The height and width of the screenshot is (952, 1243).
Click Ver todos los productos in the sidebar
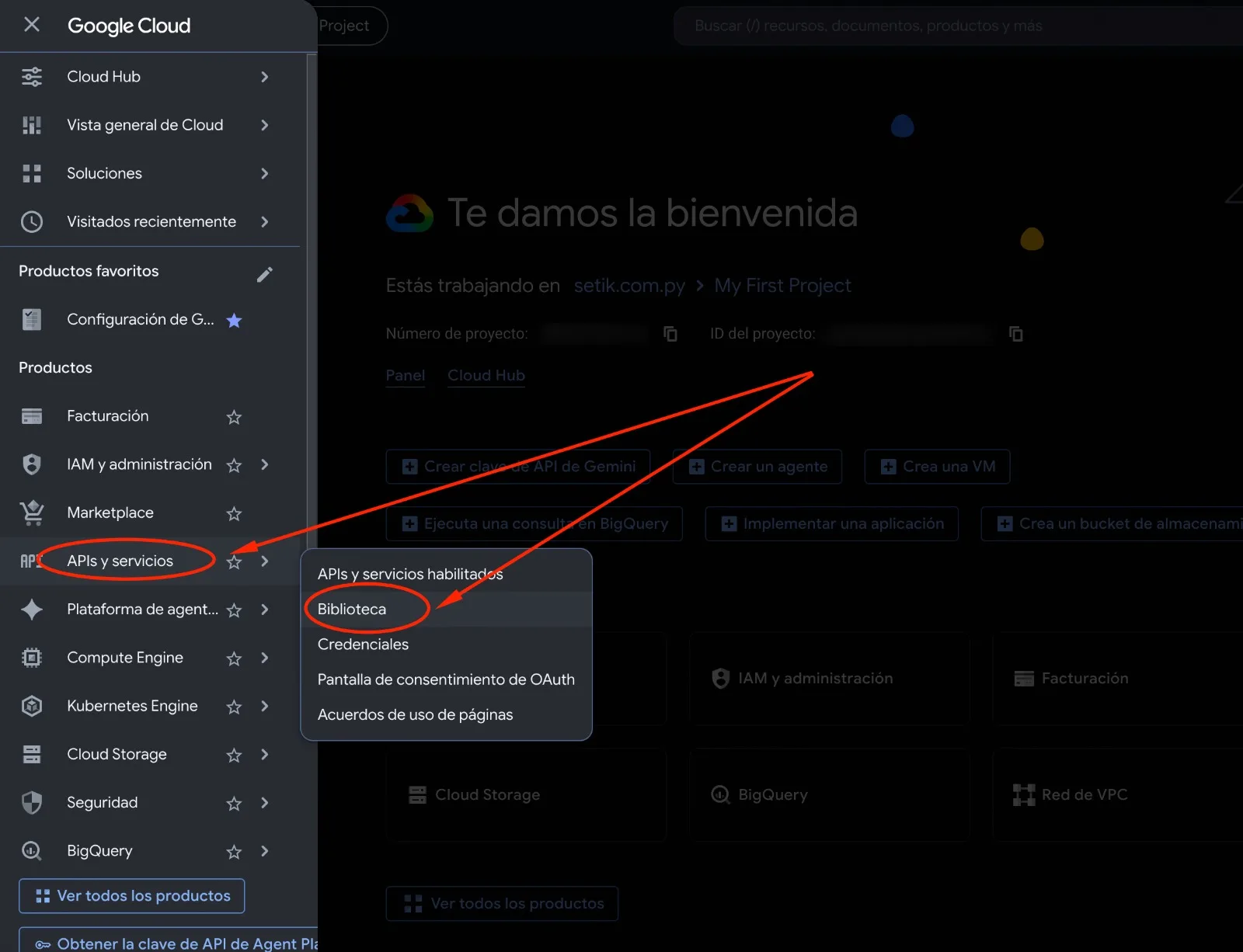pos(131,896)
